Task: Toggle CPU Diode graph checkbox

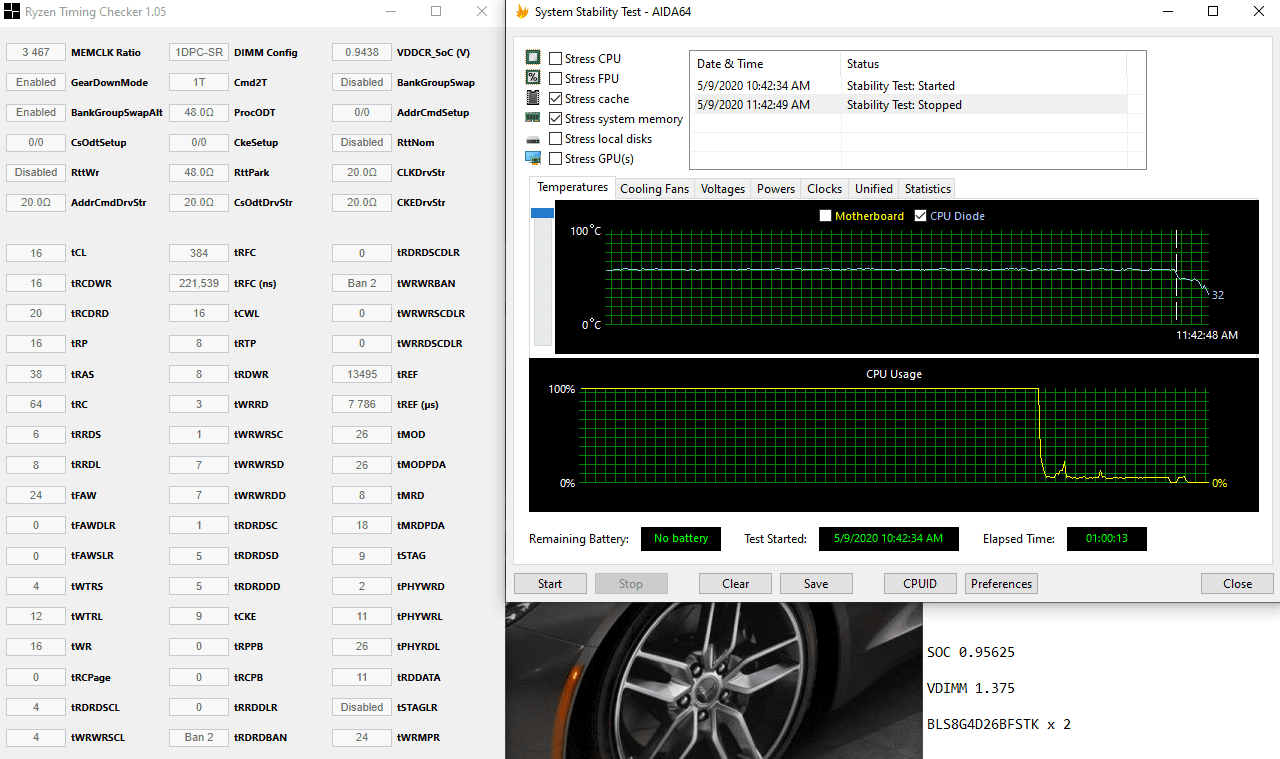Action: 920,216
